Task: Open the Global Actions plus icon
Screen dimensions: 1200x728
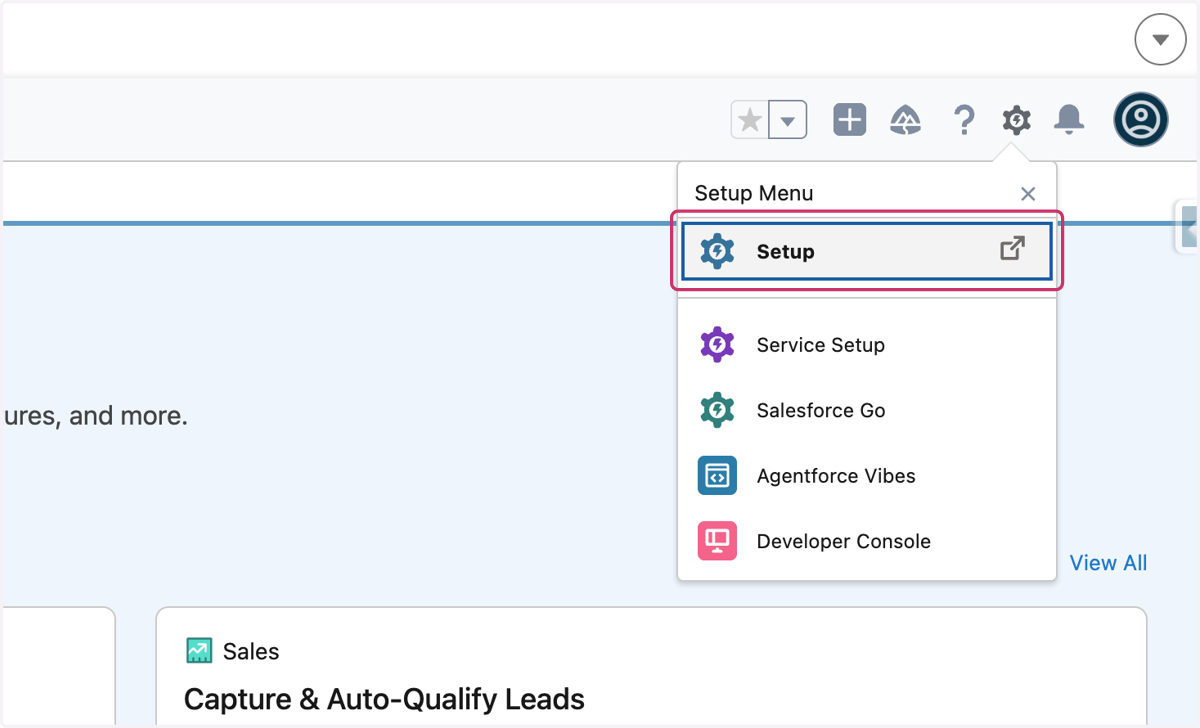Action: coord(850,120)
